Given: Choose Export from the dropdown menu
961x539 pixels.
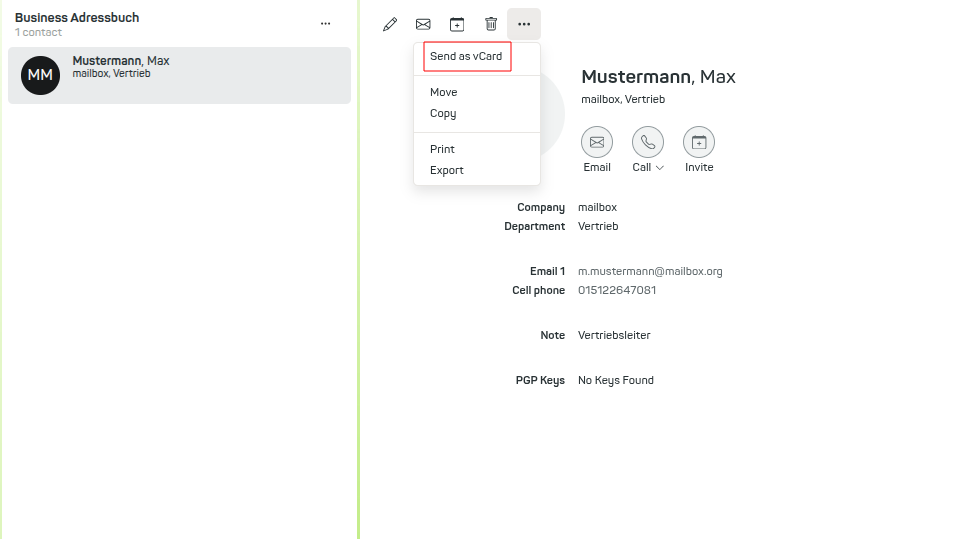Looking at the screenshot, I should pos(447,170).
